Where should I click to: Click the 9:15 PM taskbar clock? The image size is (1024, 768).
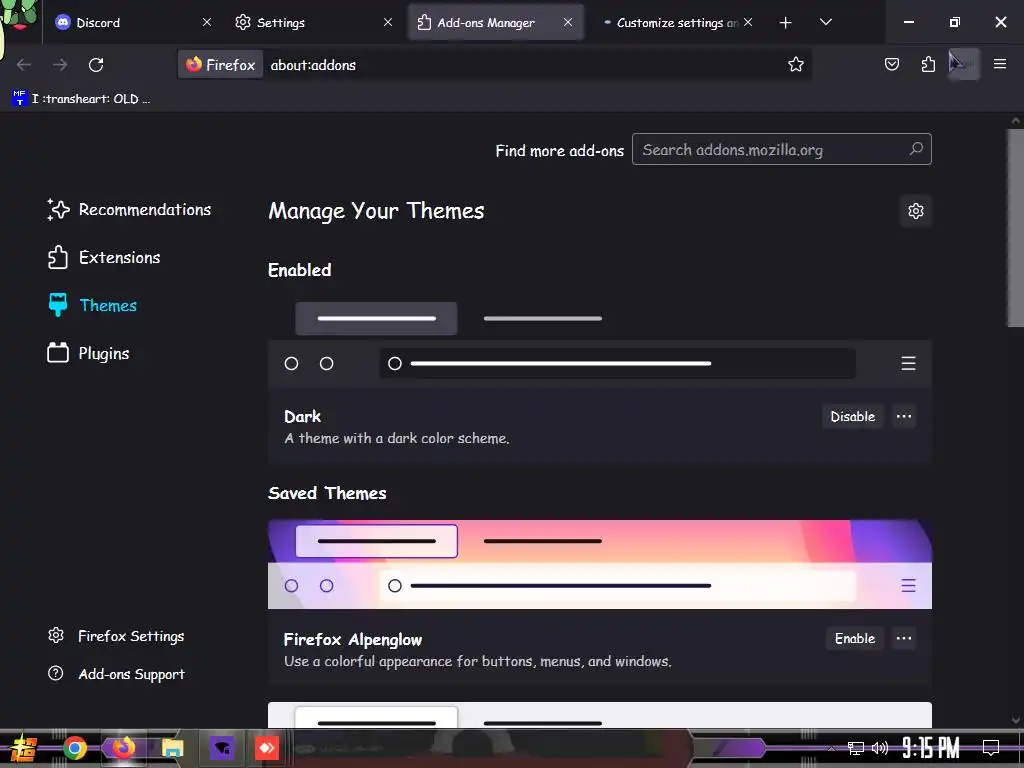(x=931, y=748)
